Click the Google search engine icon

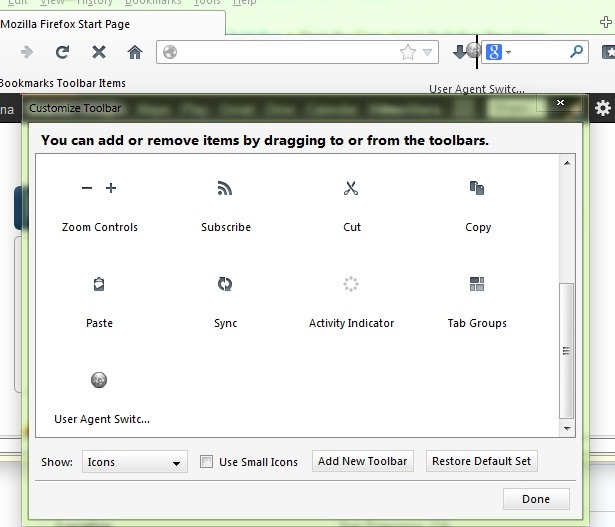494,52
